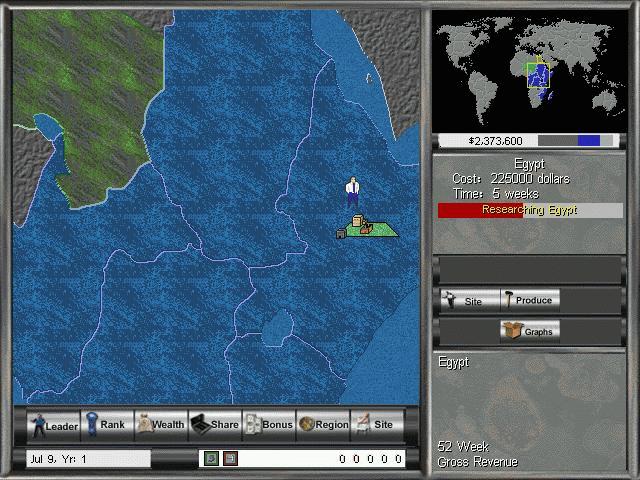Viewport: 640px width, 480px height.
Task: Click the small lake in the southern map region
Action: click(278, 327)
